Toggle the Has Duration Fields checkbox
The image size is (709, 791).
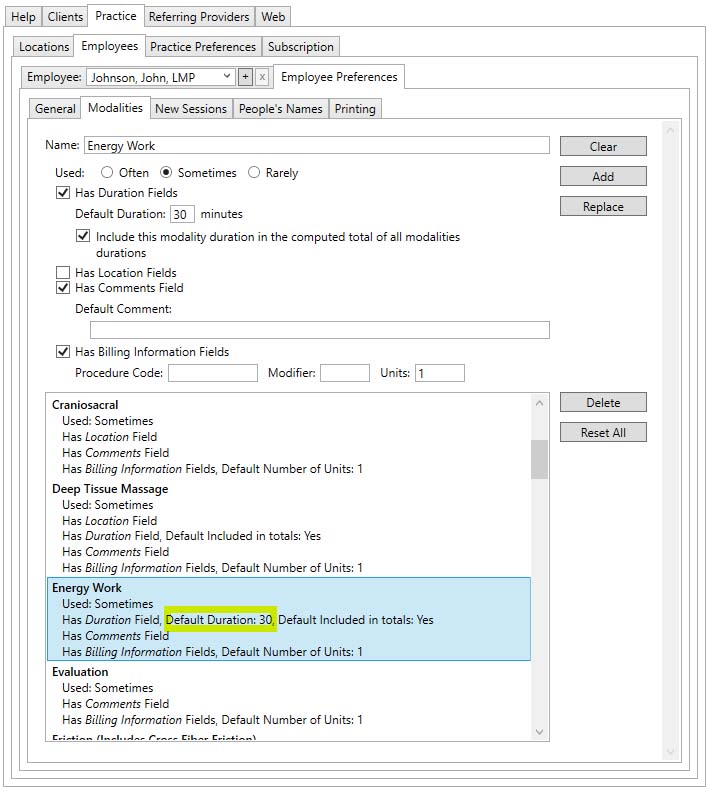[x=64, y=193]
